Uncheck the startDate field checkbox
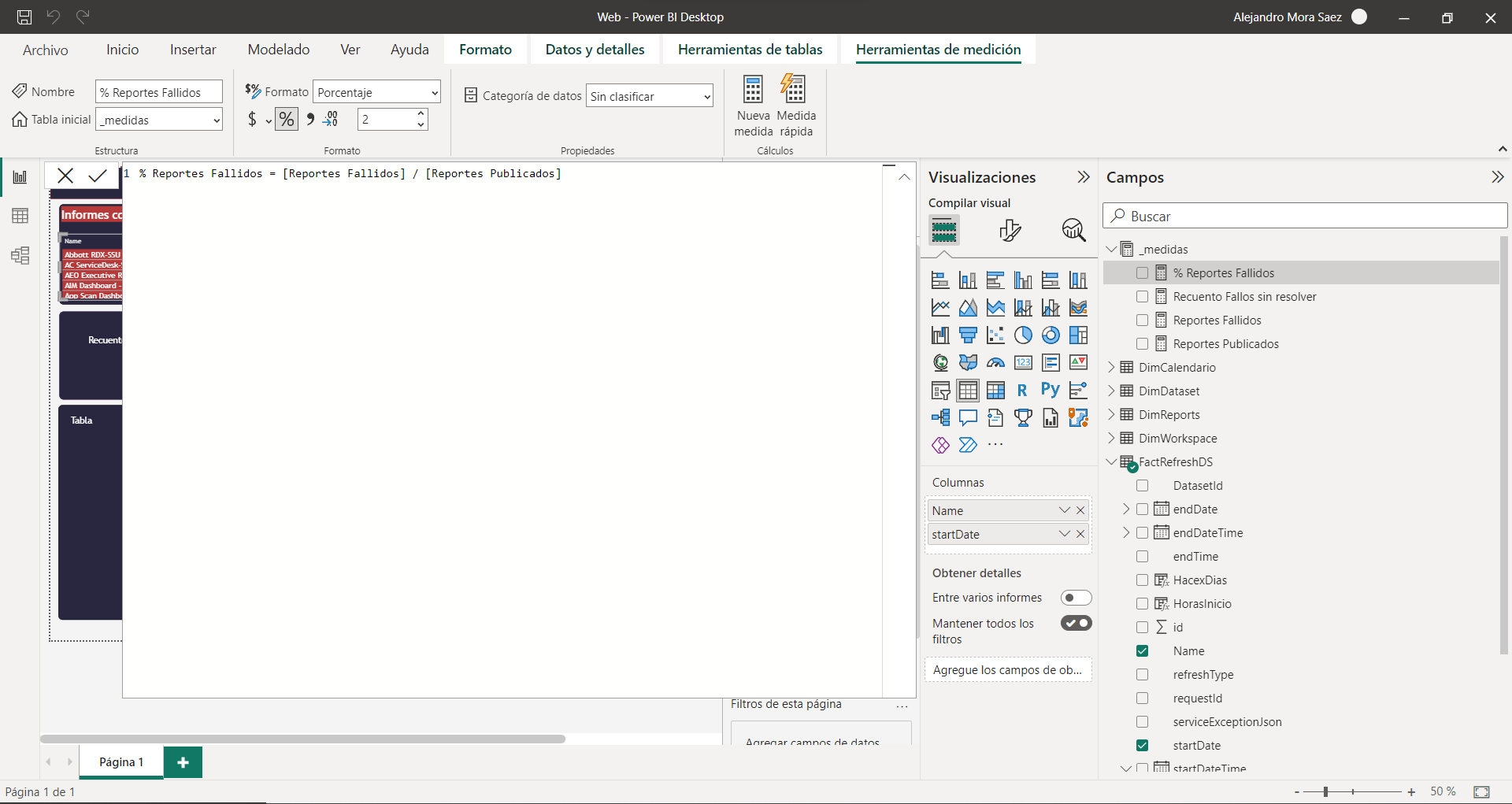This screenshot has width=1512, height=804. [x=1142, y=746]
